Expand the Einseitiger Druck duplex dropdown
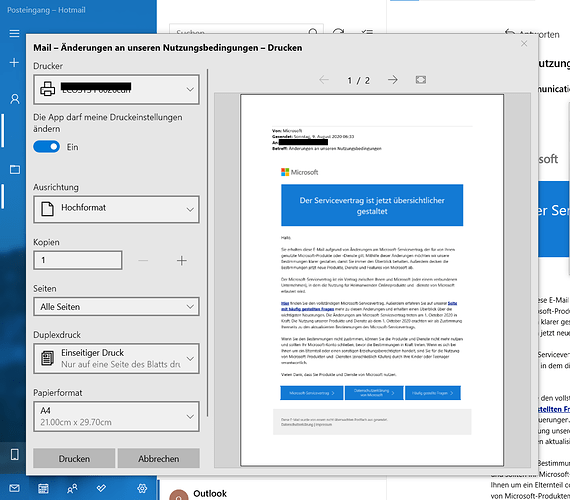This screenshot has width=570, height=500. pyautogui.click(x=116, y=359)
